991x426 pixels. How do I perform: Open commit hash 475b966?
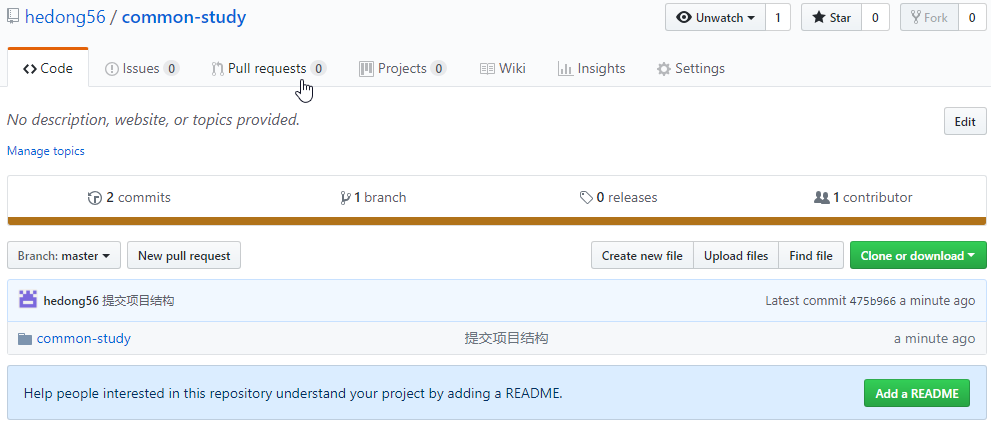point(872,301)
